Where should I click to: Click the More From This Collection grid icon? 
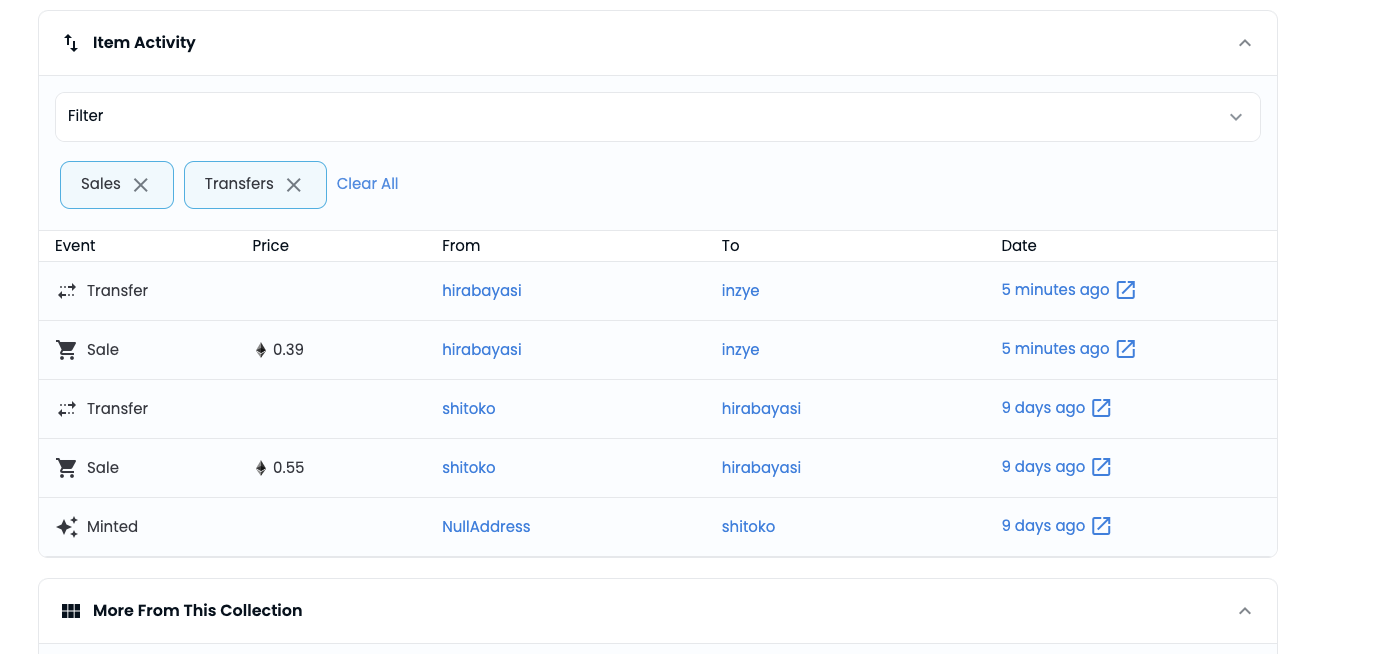(x=71, y=611)
